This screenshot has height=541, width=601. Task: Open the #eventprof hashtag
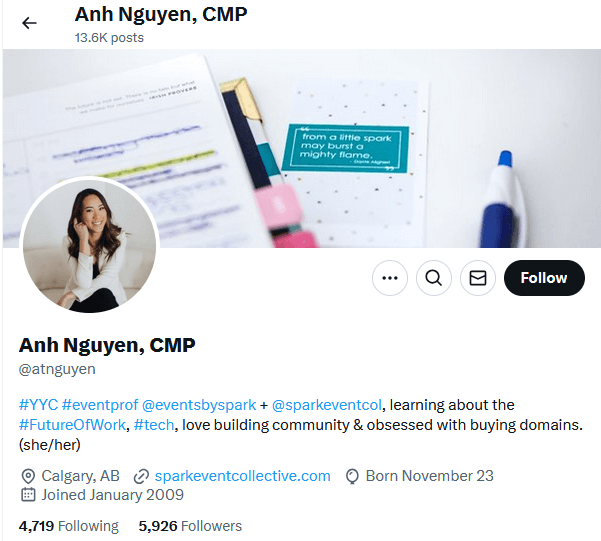(100, 405)
